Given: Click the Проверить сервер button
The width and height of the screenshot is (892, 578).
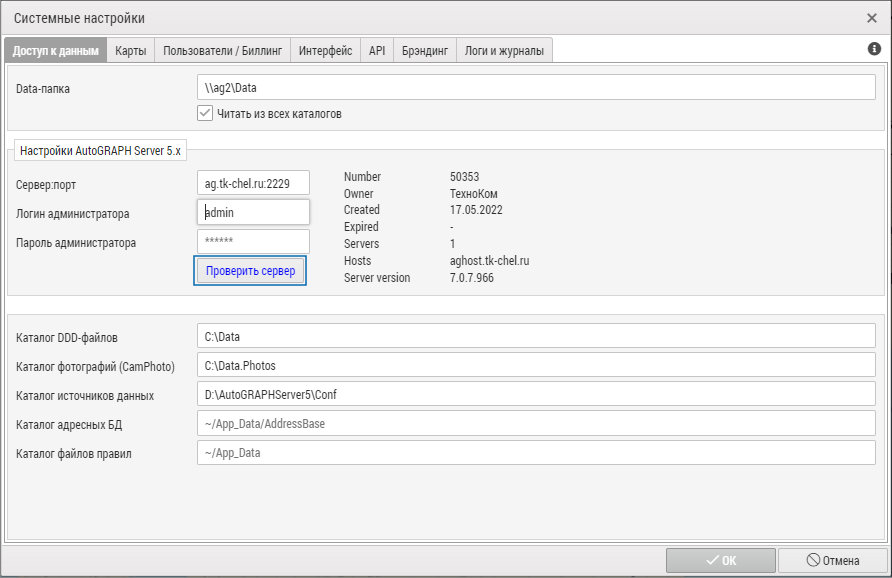Looking at the screenshot, I should (250, 271).
